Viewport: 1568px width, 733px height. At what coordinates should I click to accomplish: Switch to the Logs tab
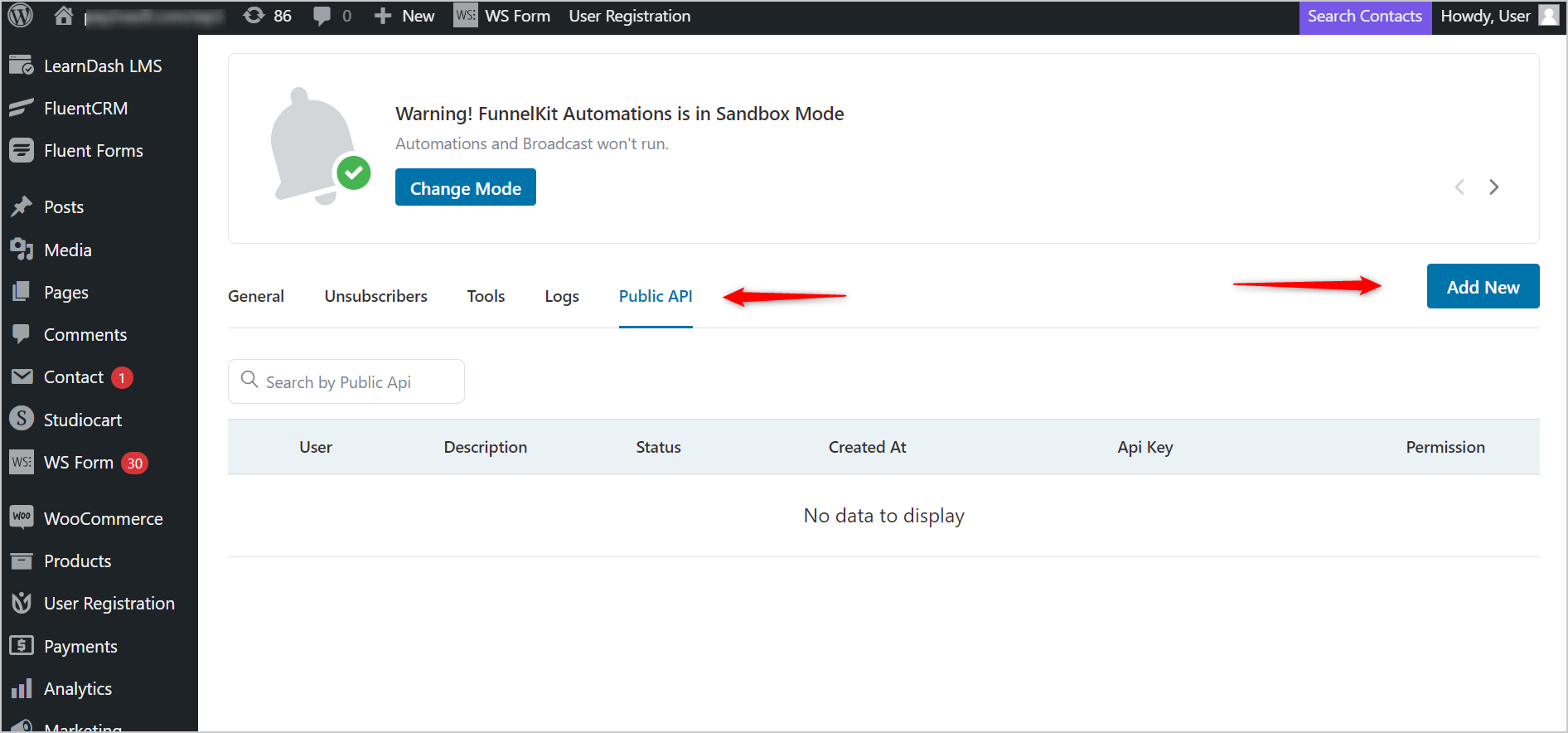pyautogui.click(x=562, y=296)
